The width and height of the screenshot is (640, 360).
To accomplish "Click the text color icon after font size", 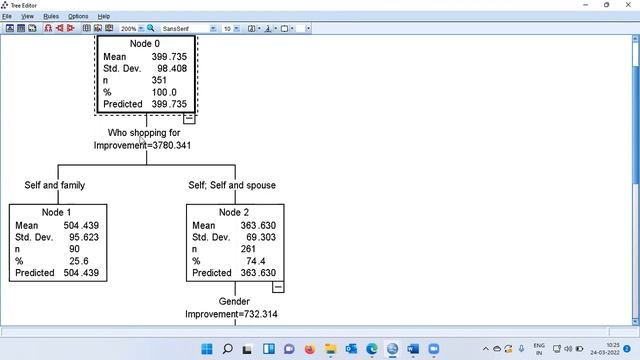I will point(251,29).
